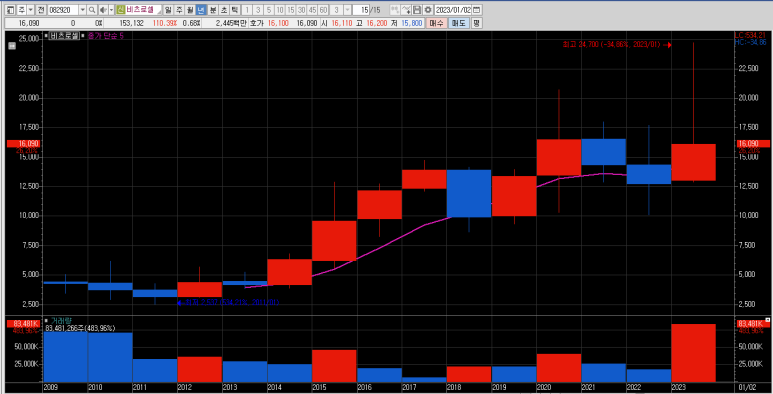Click the save chart floppy disk icon
Screen dimensions: 773x394
[417, 10]
